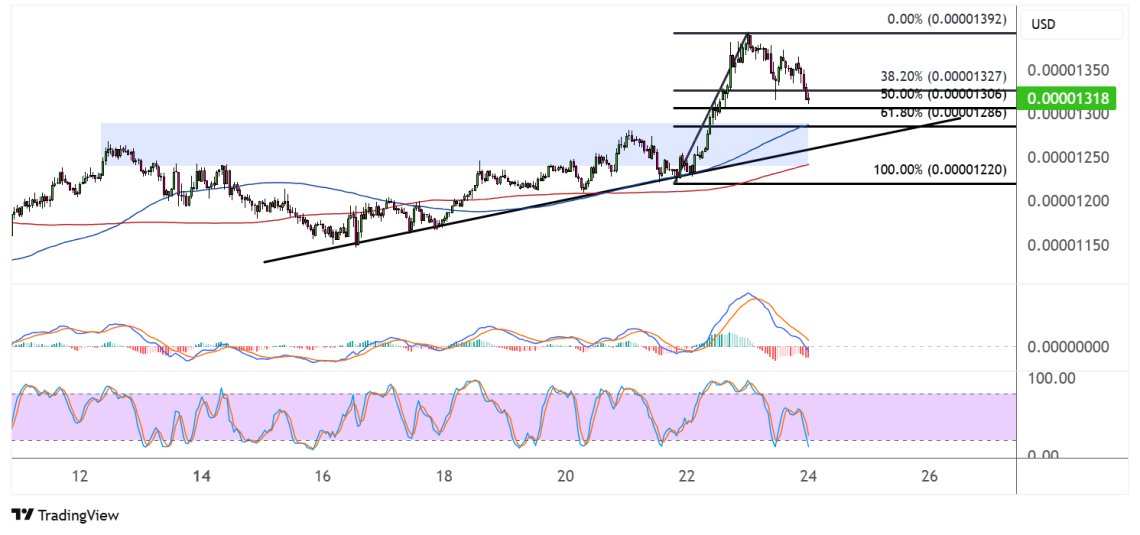This screenshot has height=535, width=1140.
Task: Select the blue shaded resistance zone rectangle
Action: (454, 144)
